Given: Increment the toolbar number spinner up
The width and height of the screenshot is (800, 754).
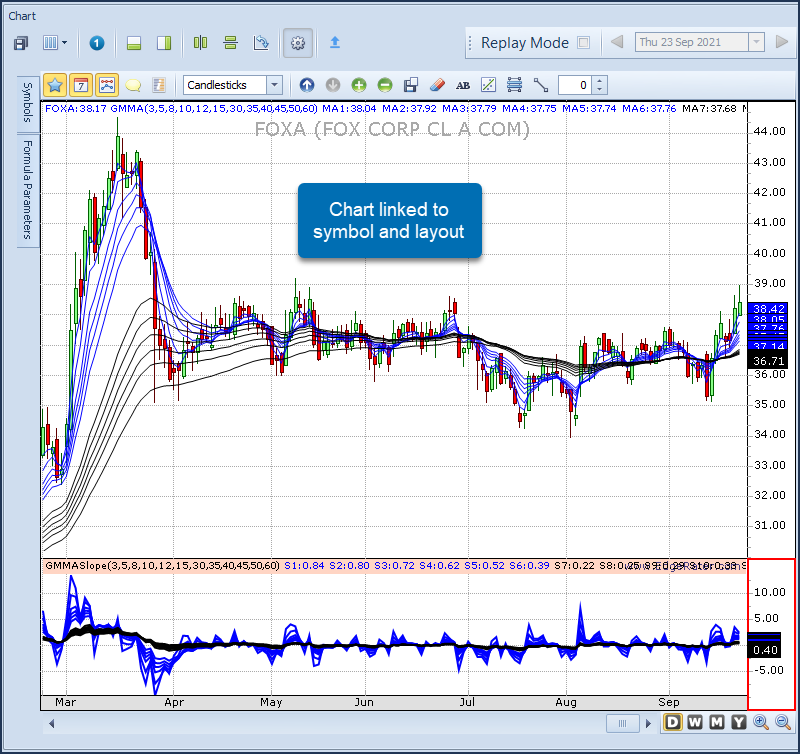Looking at the screenshot, I should (x=599, y=81).
